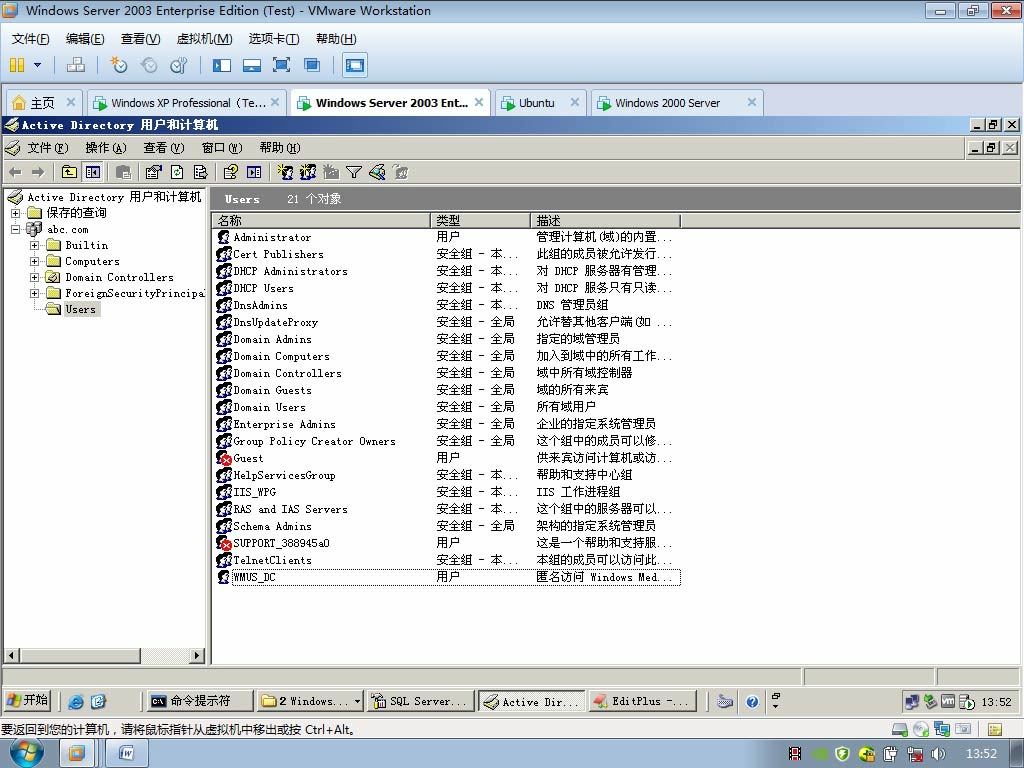1024x768 pixels.
Task: Click tree pane horizontal scrollbar right arrow
Action: [x=197, y=655]
